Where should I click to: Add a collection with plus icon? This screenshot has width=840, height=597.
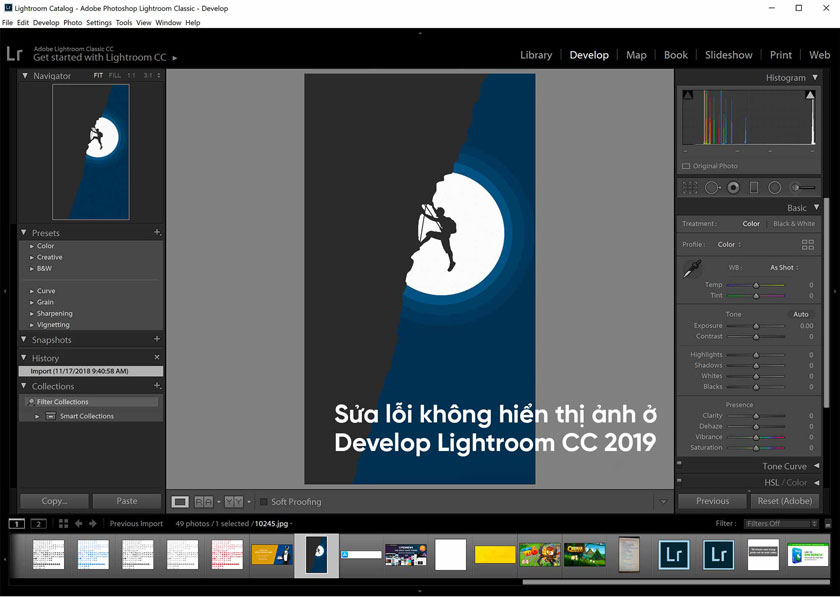[x=157, y=385]
